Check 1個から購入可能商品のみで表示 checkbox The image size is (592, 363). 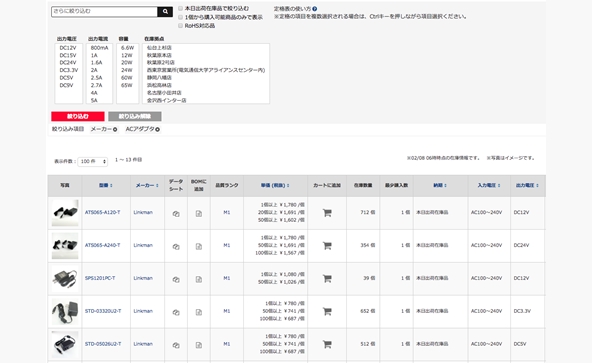[x=180, y=17]
